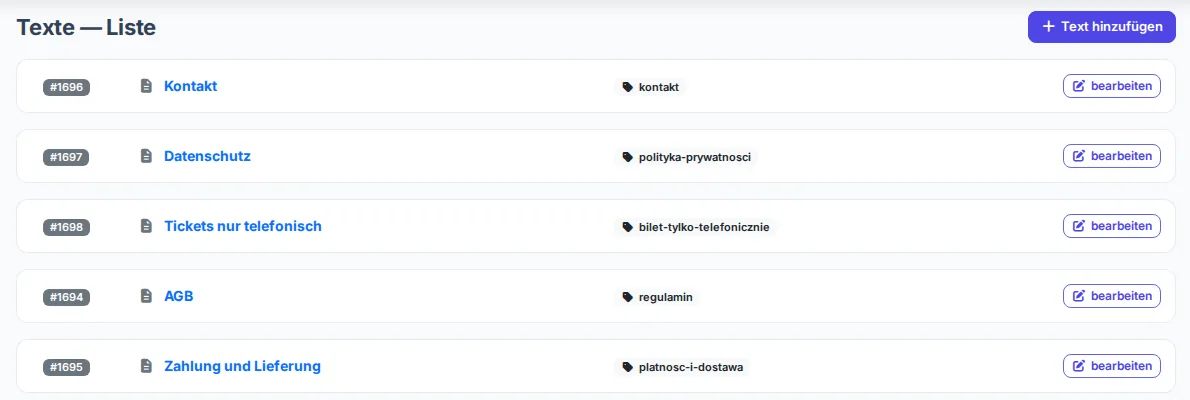
Task: Click the tag icon next to kontakt
Action: (628, 87)
